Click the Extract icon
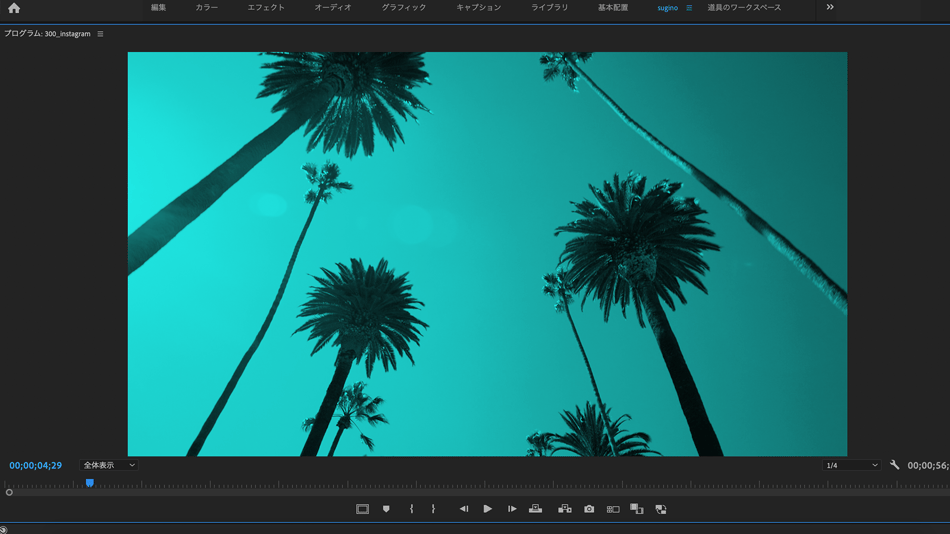Viewport: 950px width, 534px height. [565, 509]
